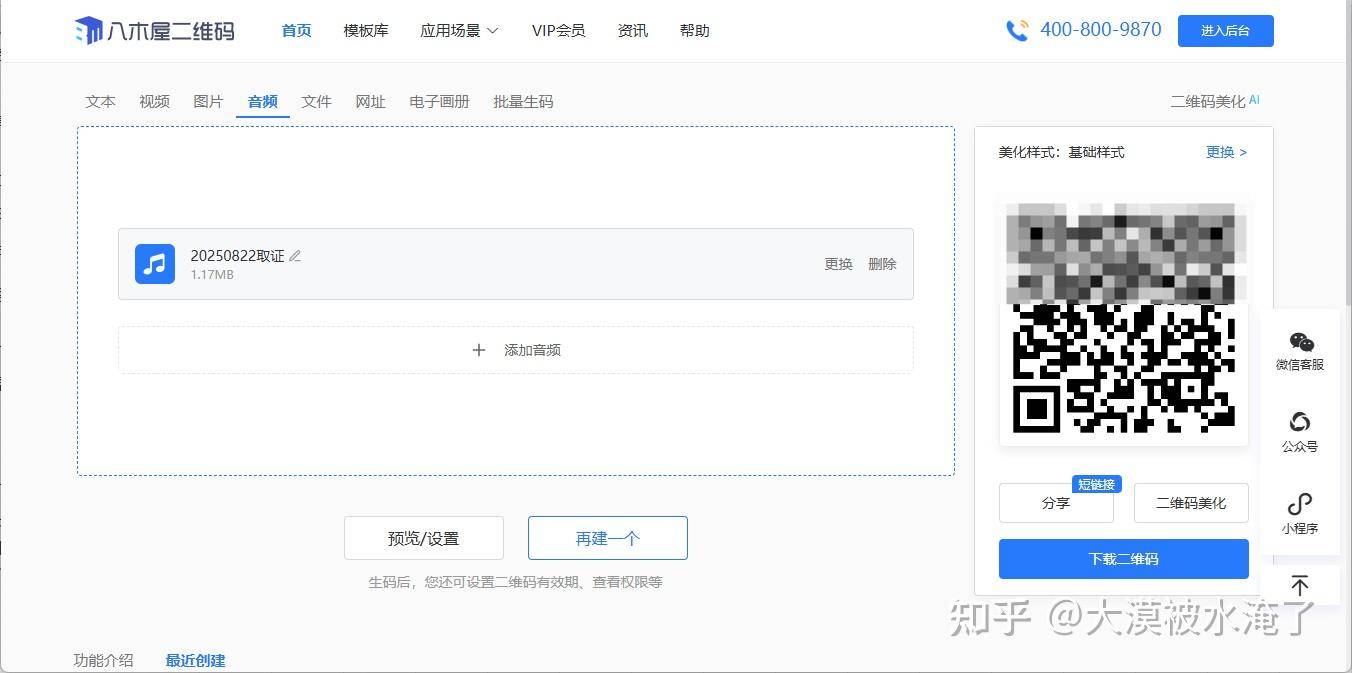Click the 二维码美化 button below the QR code
Screen dimensions: 1352x673
coord(1191,503)
